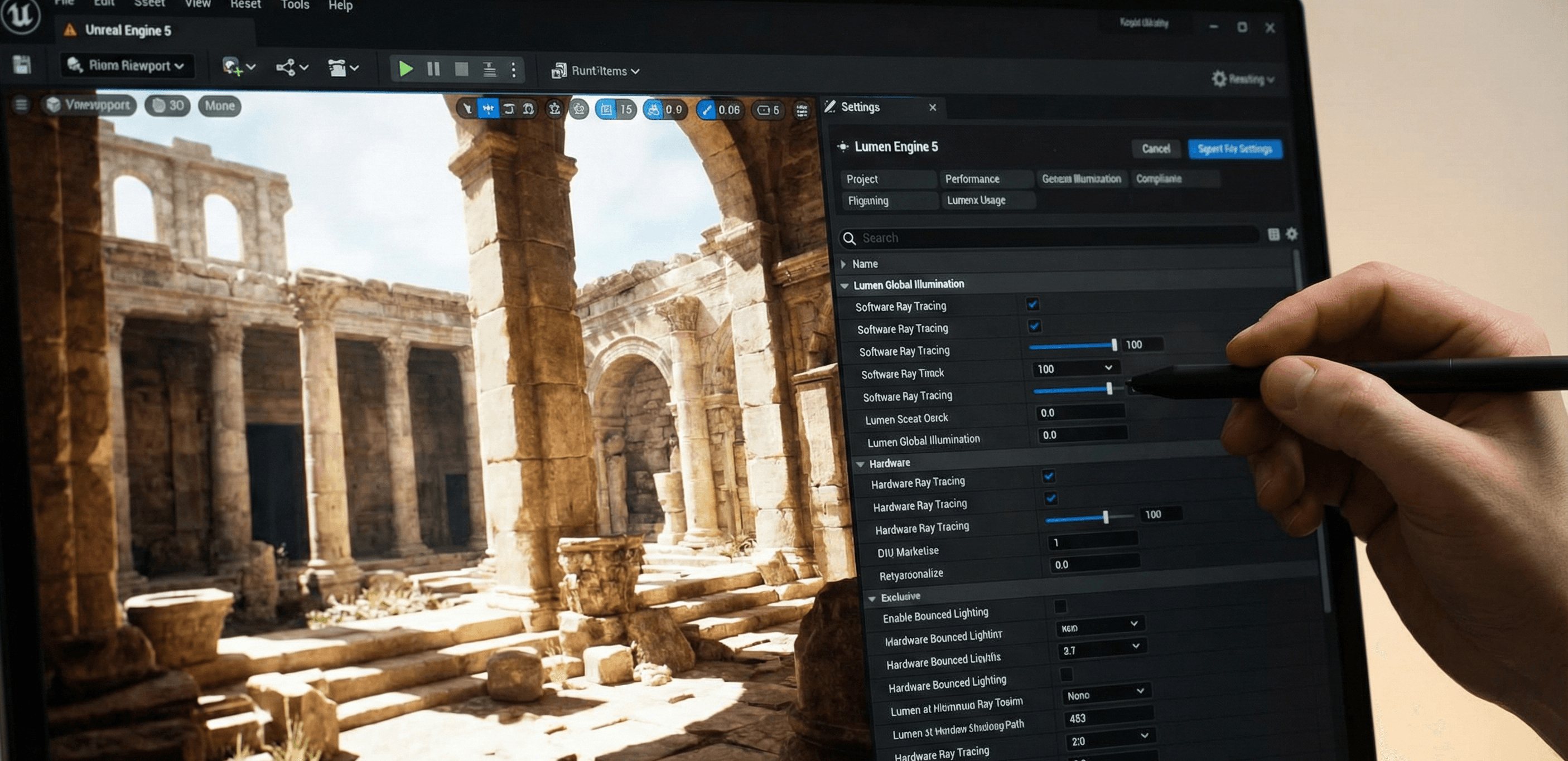Open the Riom Riewport dropdown
1568x761 pixels.
(x=127, y=66)
